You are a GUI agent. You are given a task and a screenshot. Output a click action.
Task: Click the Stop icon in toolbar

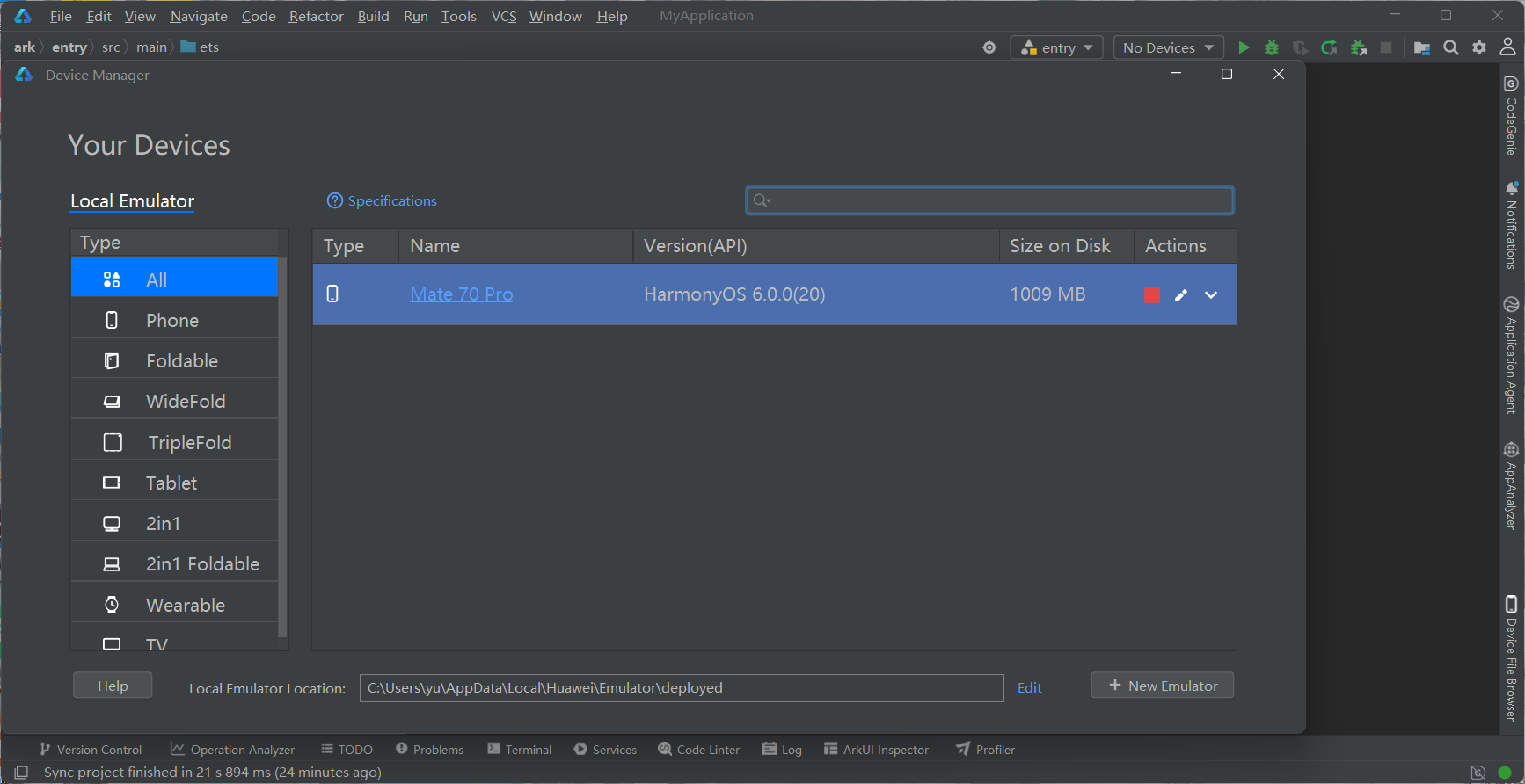1386,47
